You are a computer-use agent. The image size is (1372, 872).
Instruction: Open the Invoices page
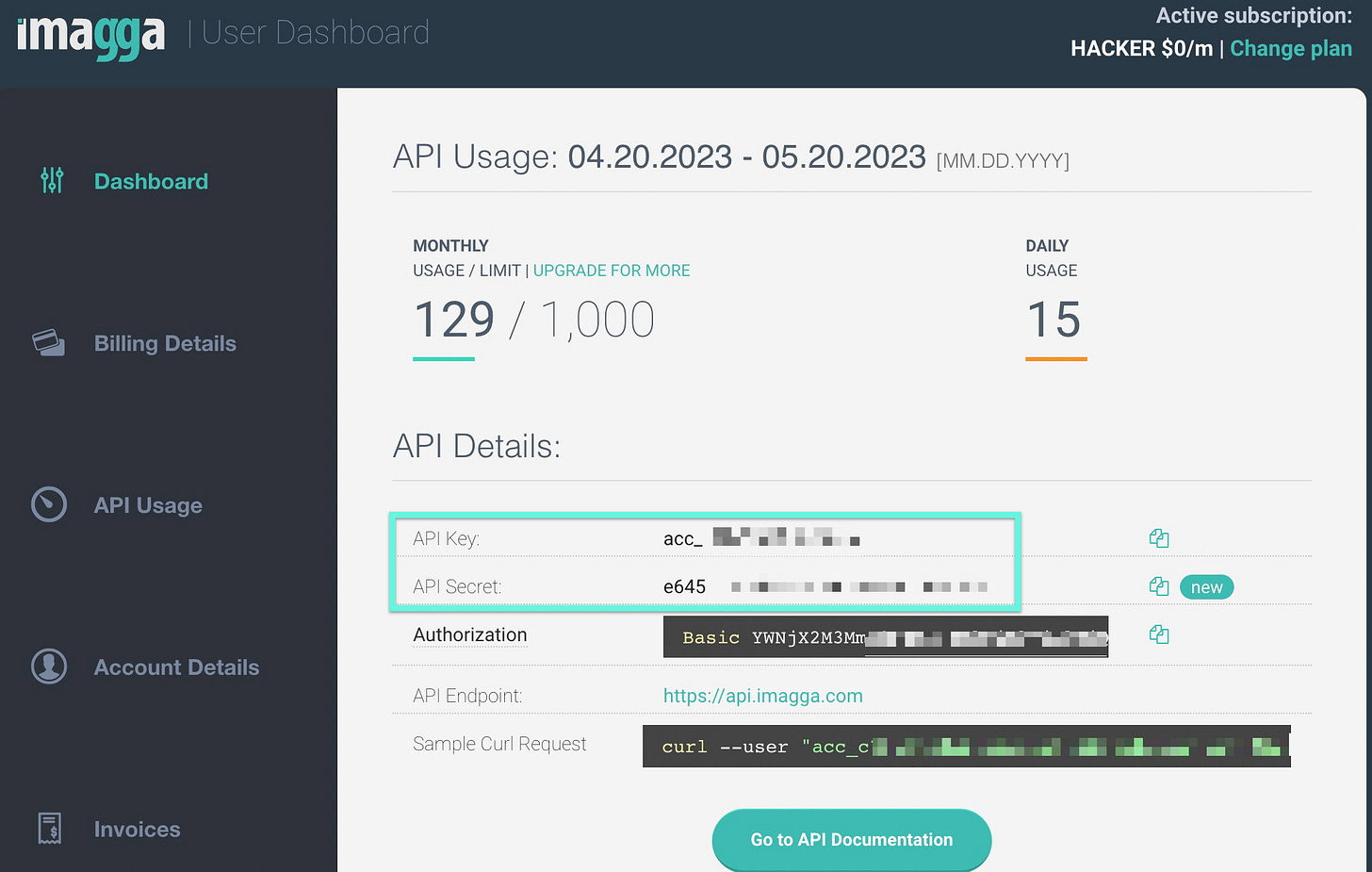click(x=137, y=830)
